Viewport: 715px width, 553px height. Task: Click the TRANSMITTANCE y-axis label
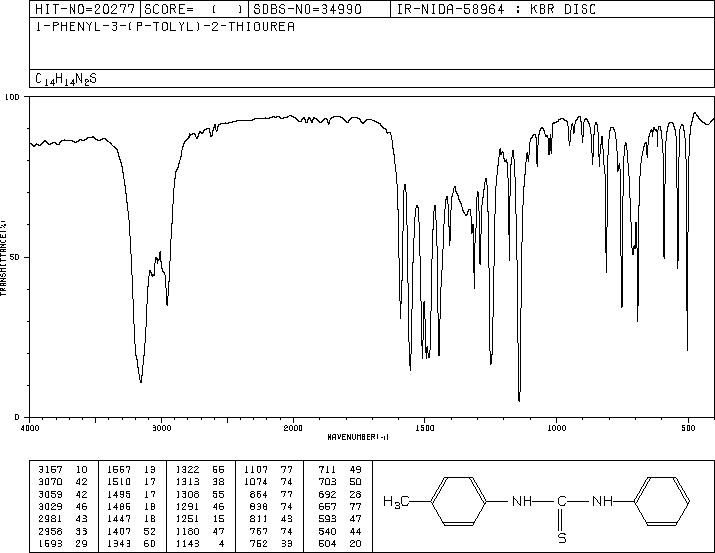5,257
